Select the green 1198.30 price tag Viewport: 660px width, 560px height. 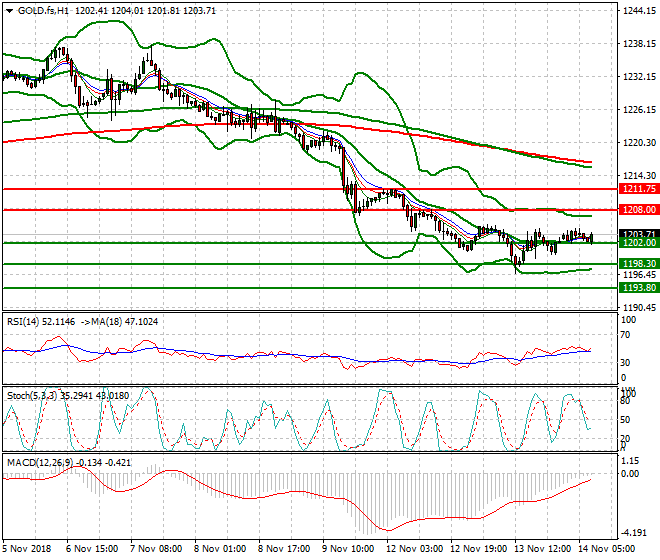pyautogui.click(x=637, y=264)
